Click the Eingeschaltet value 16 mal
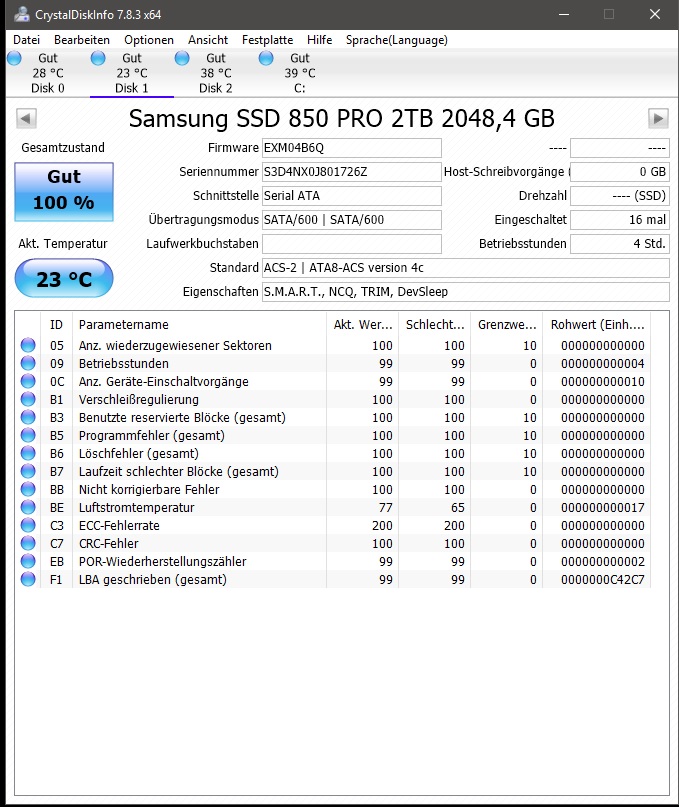Image resolution: width=679 pixels, height=807 pixels. (x=620, y=220)
